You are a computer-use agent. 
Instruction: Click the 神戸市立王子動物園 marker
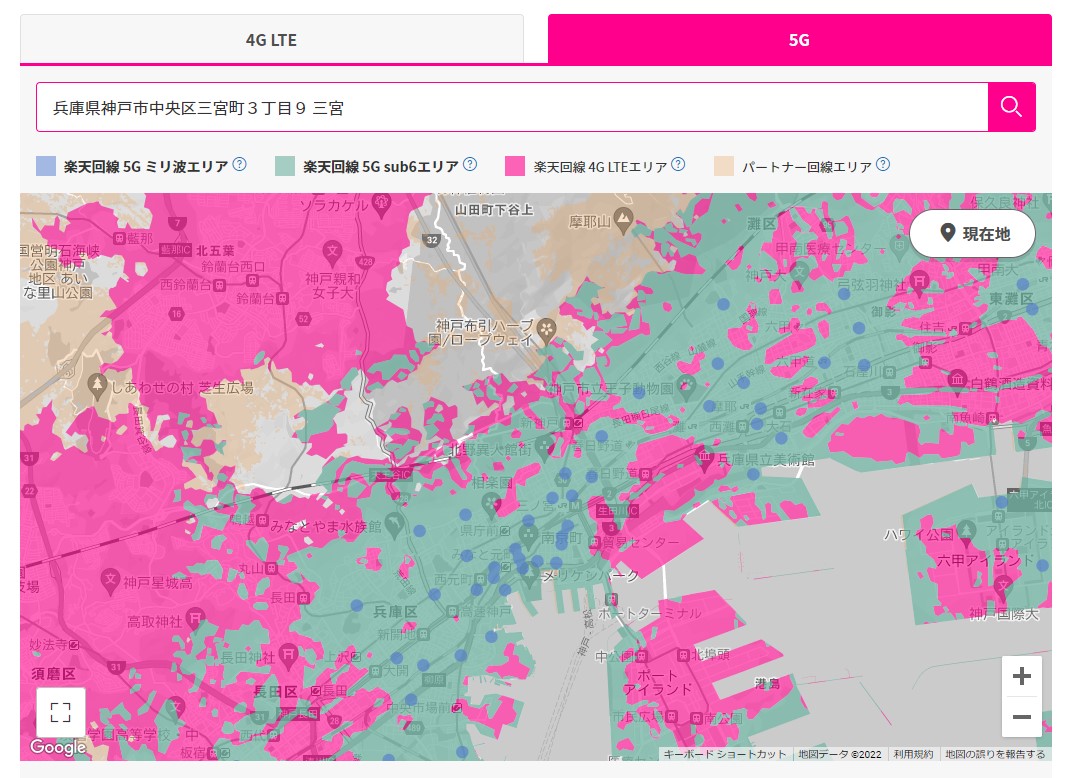[x=685, y=387]
